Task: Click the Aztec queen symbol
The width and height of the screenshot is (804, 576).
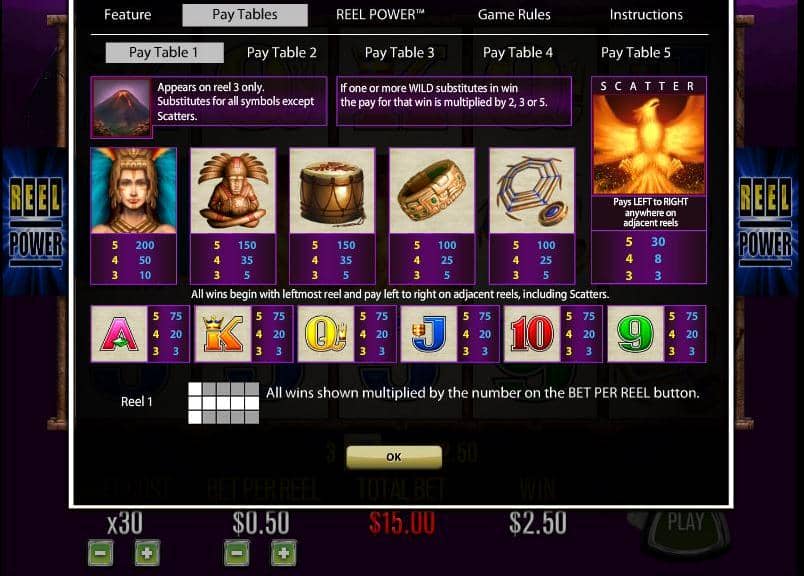Action: tap(133, 191)
